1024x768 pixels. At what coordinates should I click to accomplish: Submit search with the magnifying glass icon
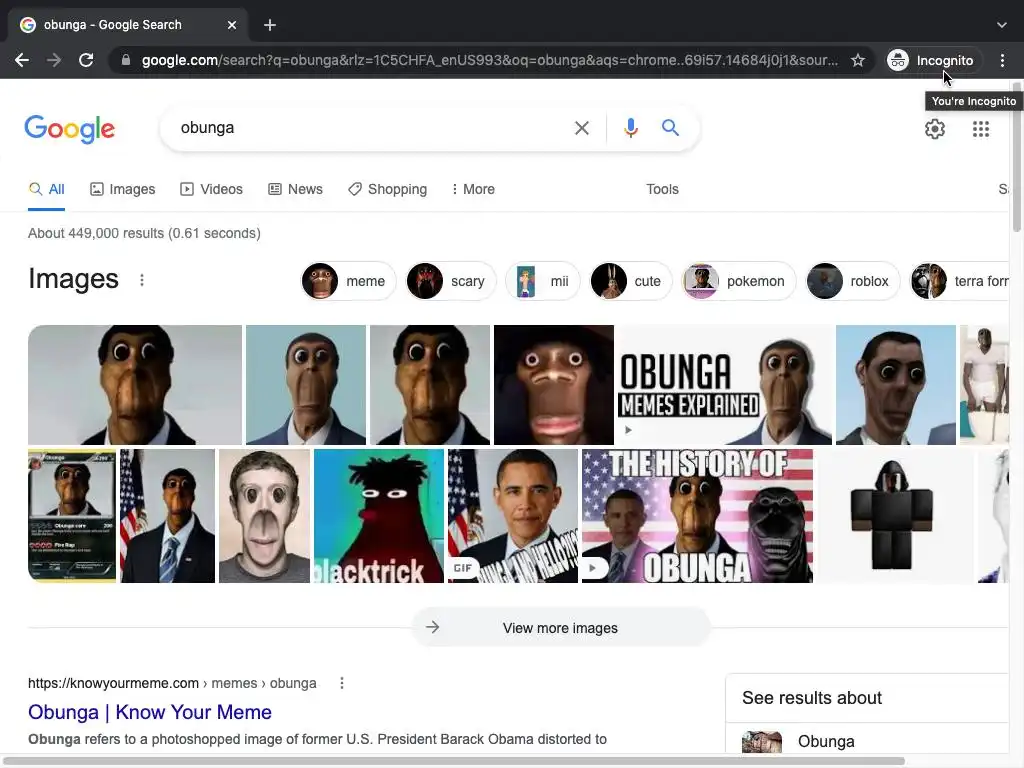point(671,127)
